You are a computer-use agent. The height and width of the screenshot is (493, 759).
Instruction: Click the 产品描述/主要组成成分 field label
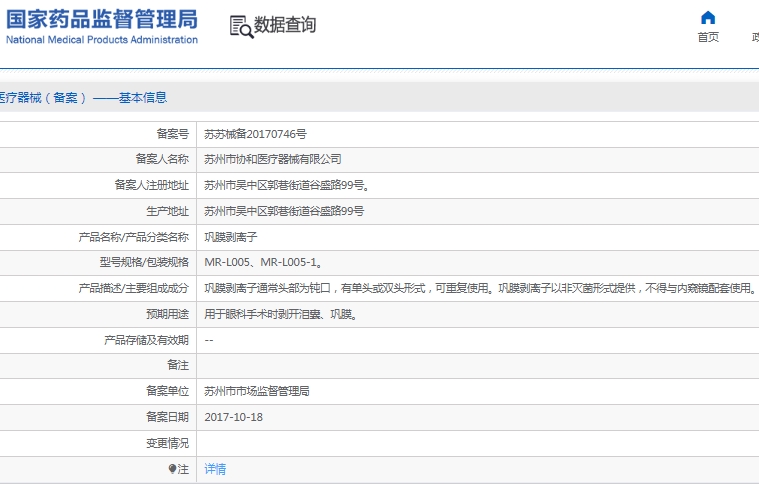[x=134, y=288]
